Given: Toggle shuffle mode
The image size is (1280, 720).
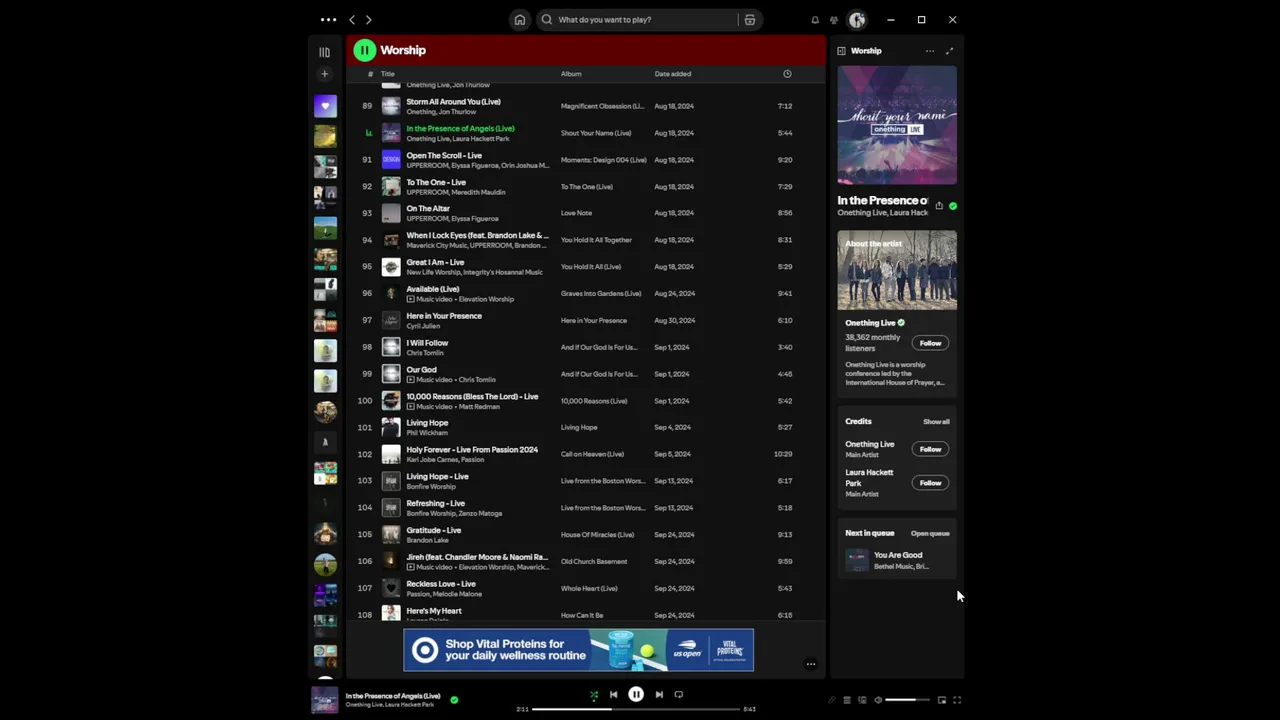Looking at the screenshot, I should [593, 695].
